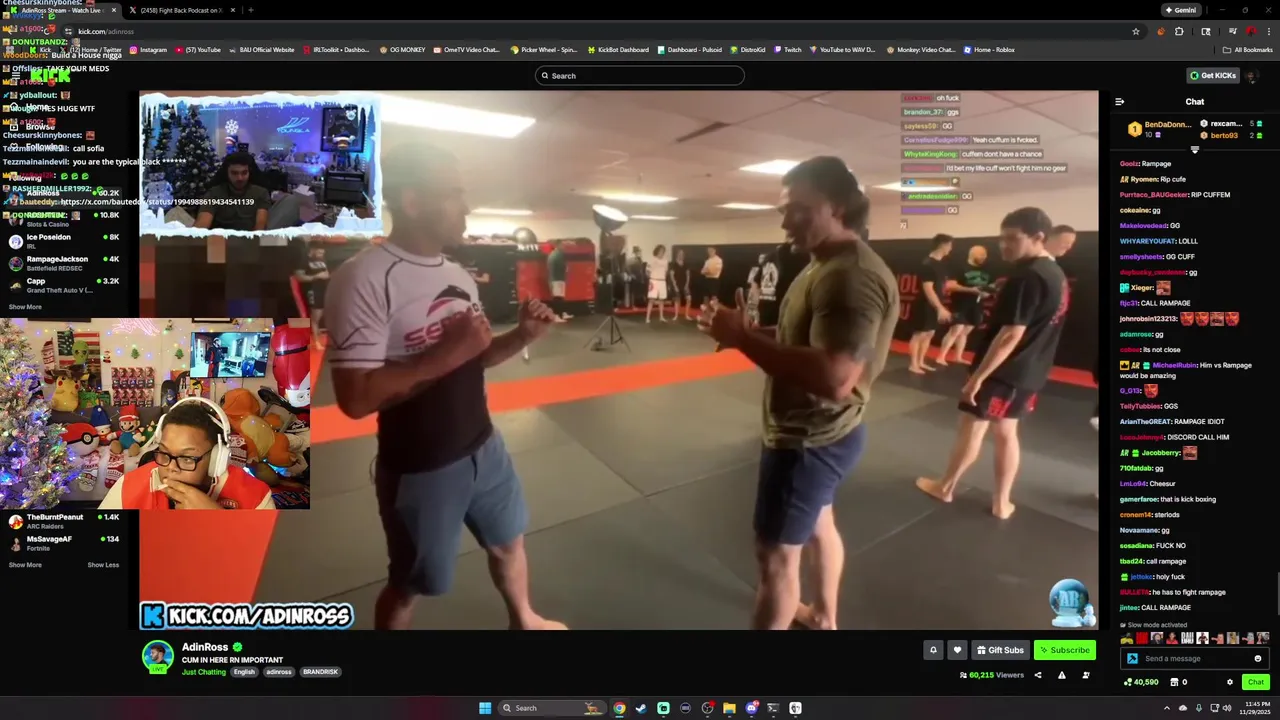The width and height of the screenshot is (1280, 720).
Task: Open the Home - Roblox bookmark
Action: (x=989, y=49)
